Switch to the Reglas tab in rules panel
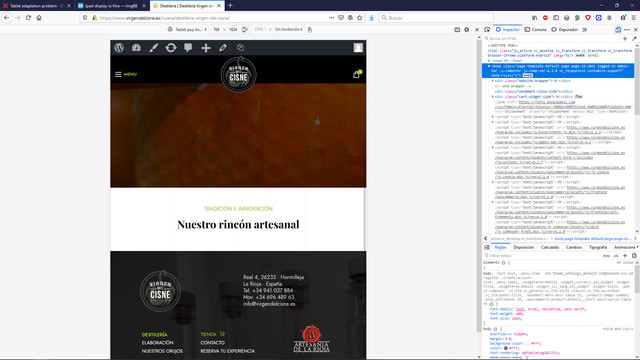Screen dimensions: 640x360 click(500, 247)
